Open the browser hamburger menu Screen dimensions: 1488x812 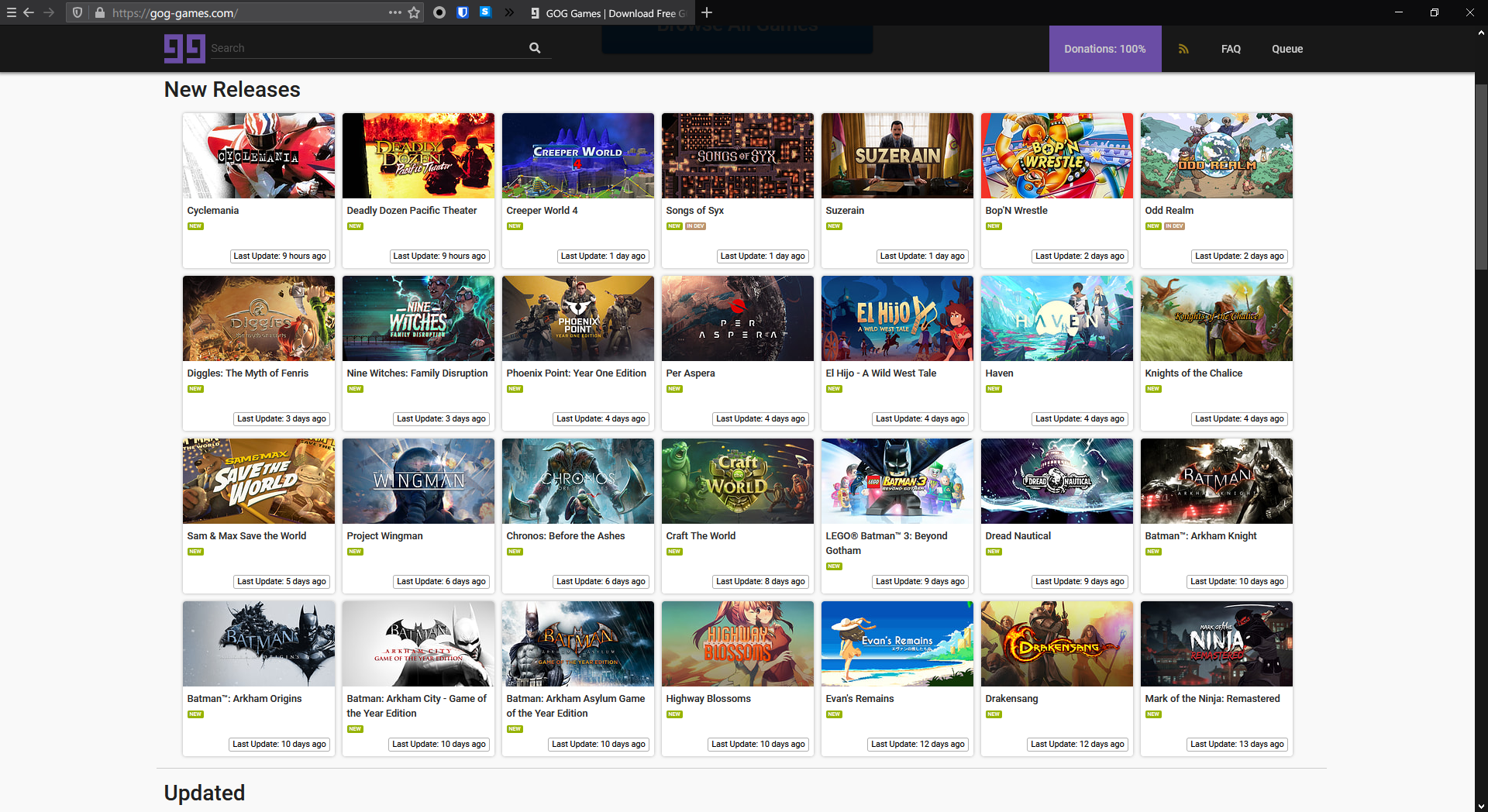coord(11,12)
